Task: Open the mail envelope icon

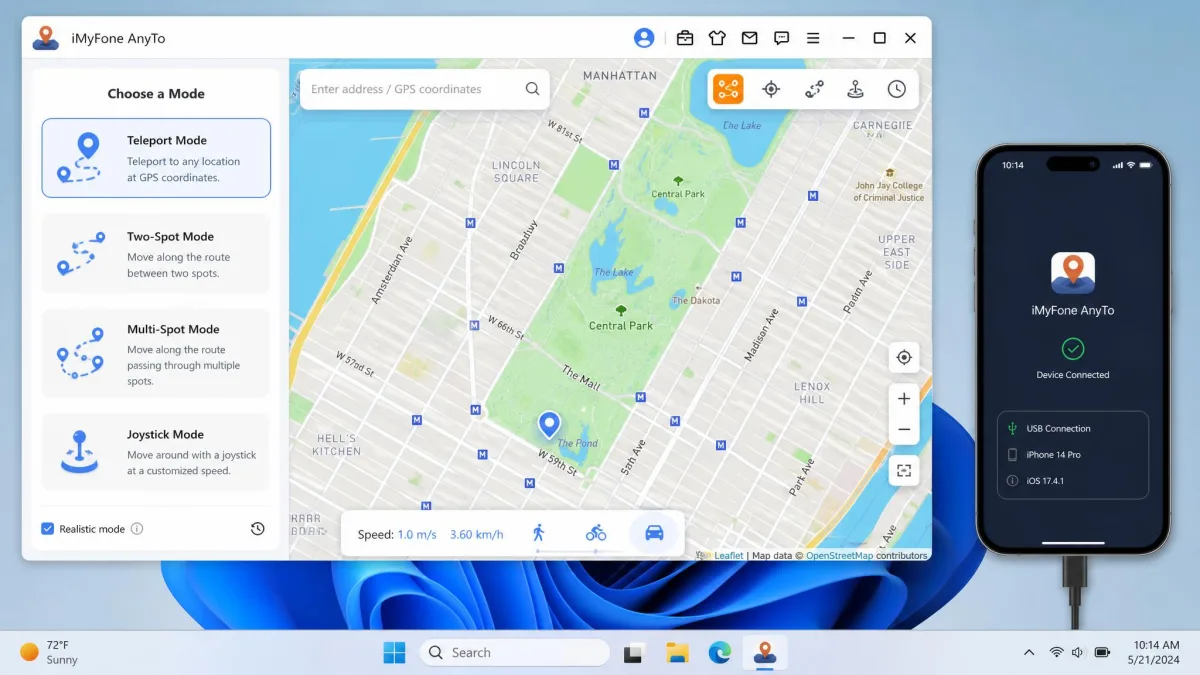Action: pos(749,38)
